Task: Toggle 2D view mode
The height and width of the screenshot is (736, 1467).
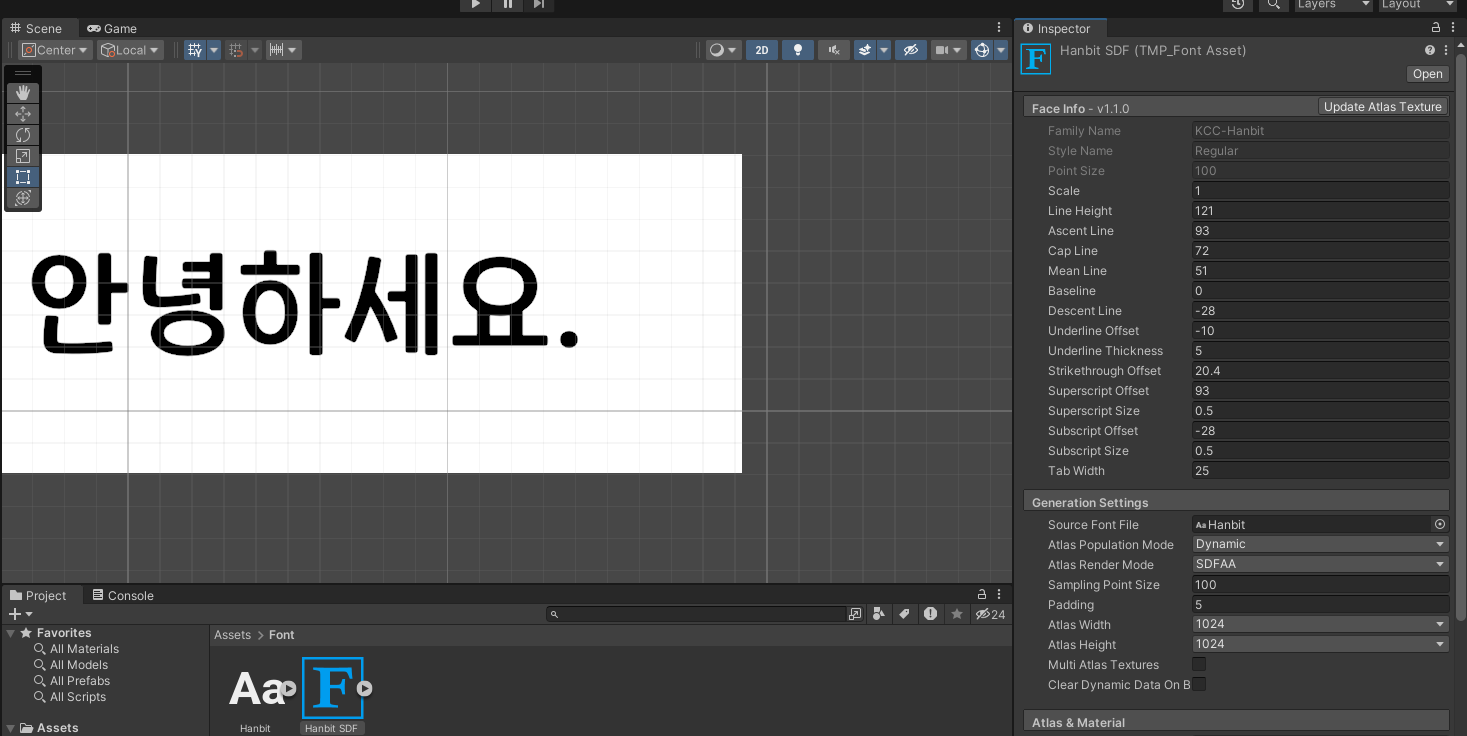Action: [x=762, y=50]
